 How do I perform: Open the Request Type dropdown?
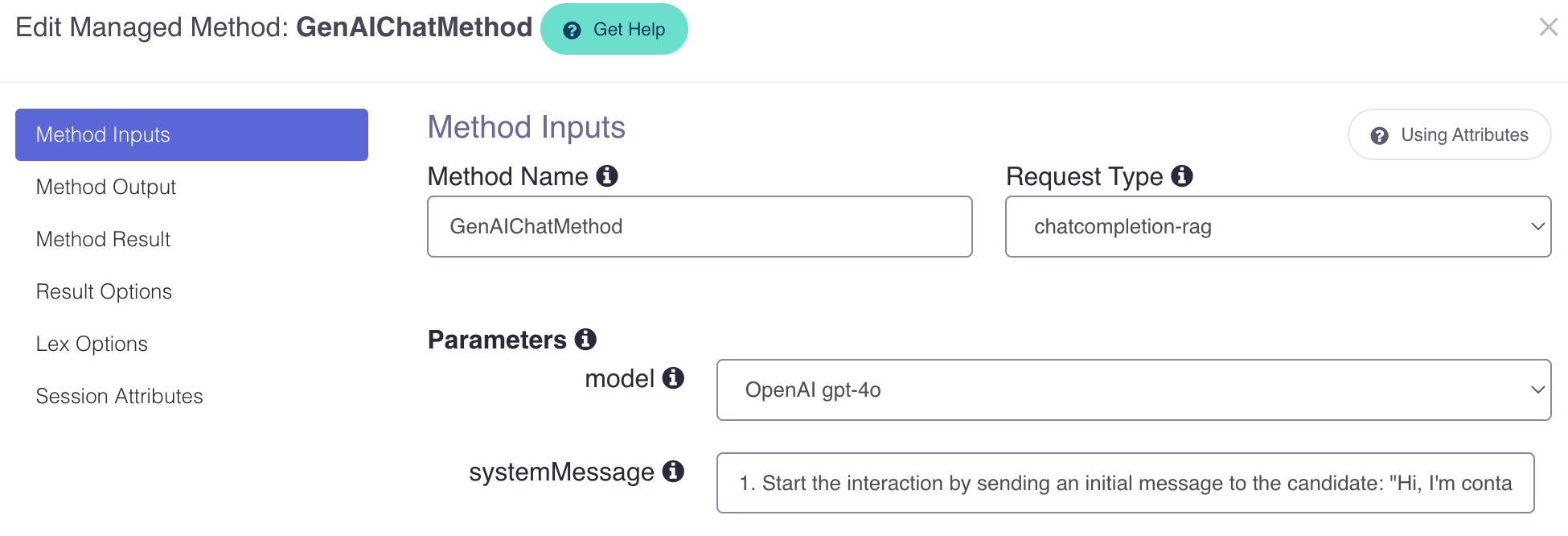[1278, 227]
